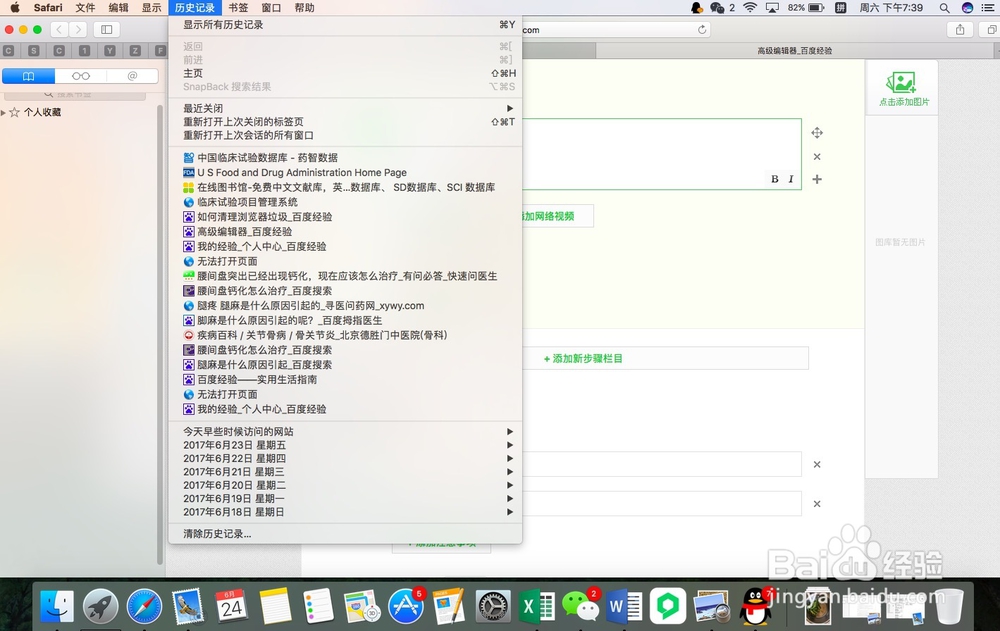1000x631 pixels.
Task: Click the move step crosshair icon
Action: pyautogui.click(x=817, y=133)
